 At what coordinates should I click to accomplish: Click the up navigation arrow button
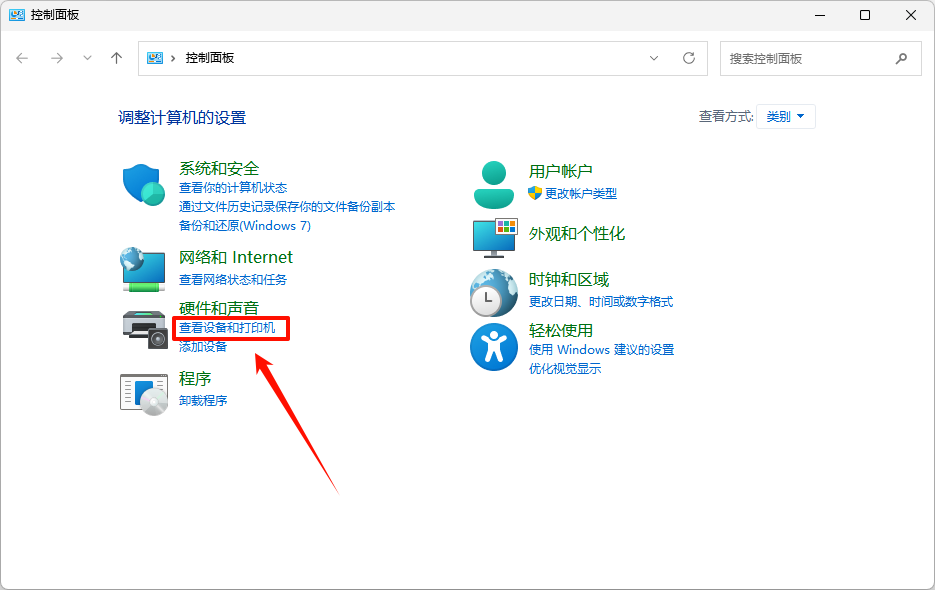116,58
